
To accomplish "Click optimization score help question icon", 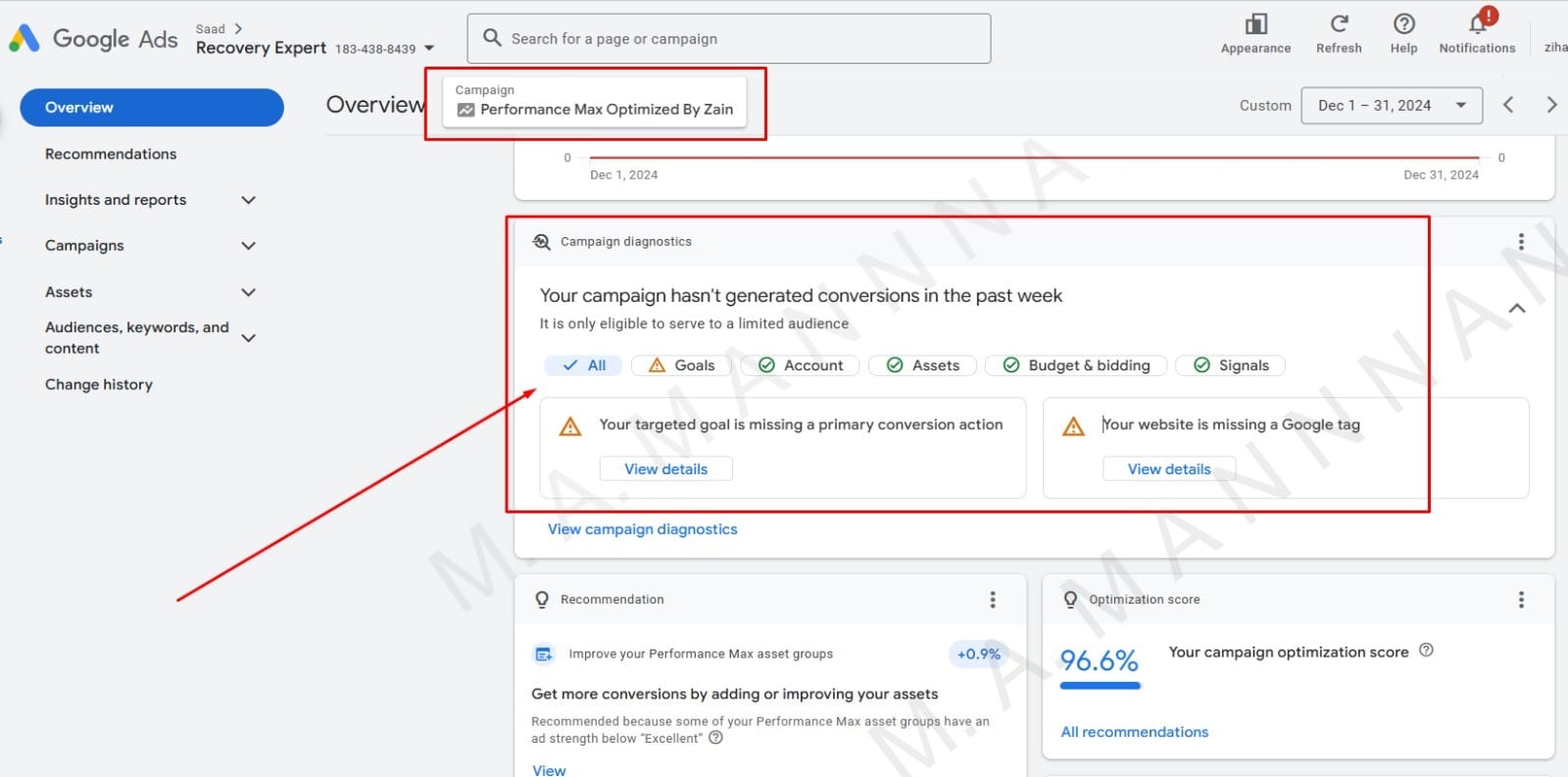I will pos(1426,651).
